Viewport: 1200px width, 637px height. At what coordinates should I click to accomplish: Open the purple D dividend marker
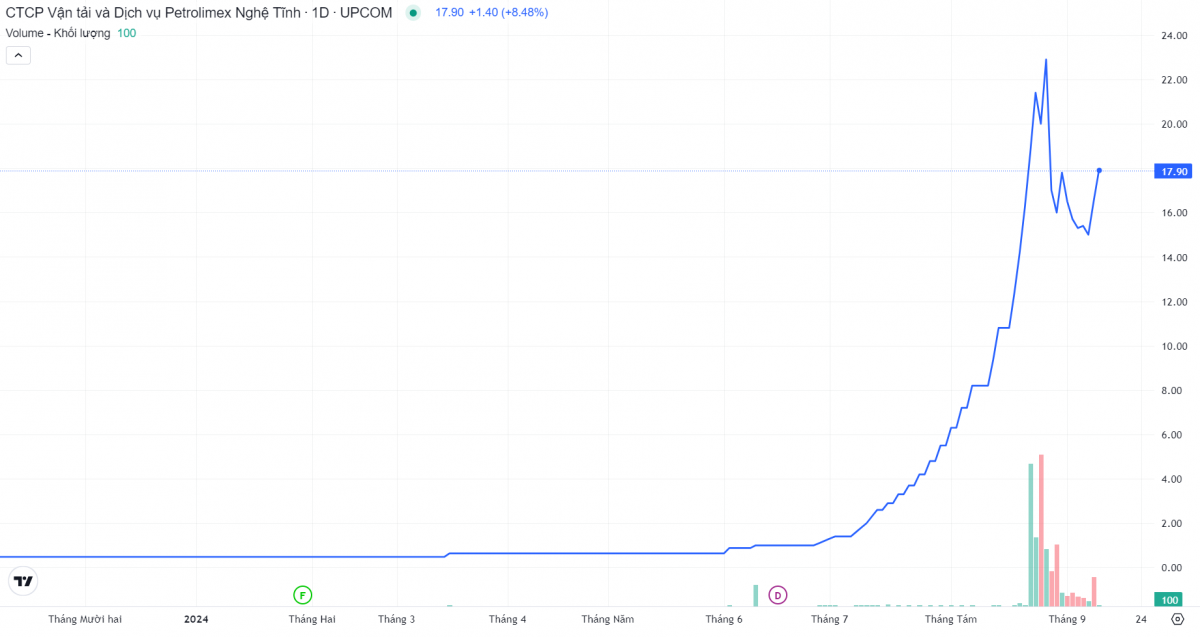pos(777,595)
